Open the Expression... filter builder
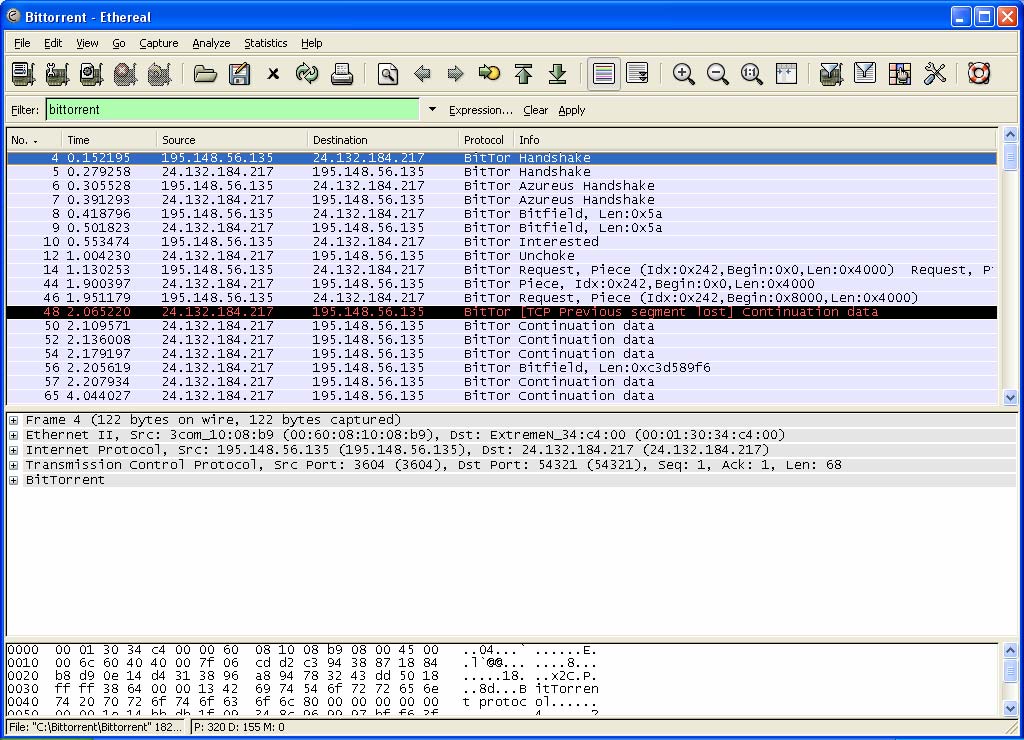This screenshot has width=1024, height=740. 481,110
